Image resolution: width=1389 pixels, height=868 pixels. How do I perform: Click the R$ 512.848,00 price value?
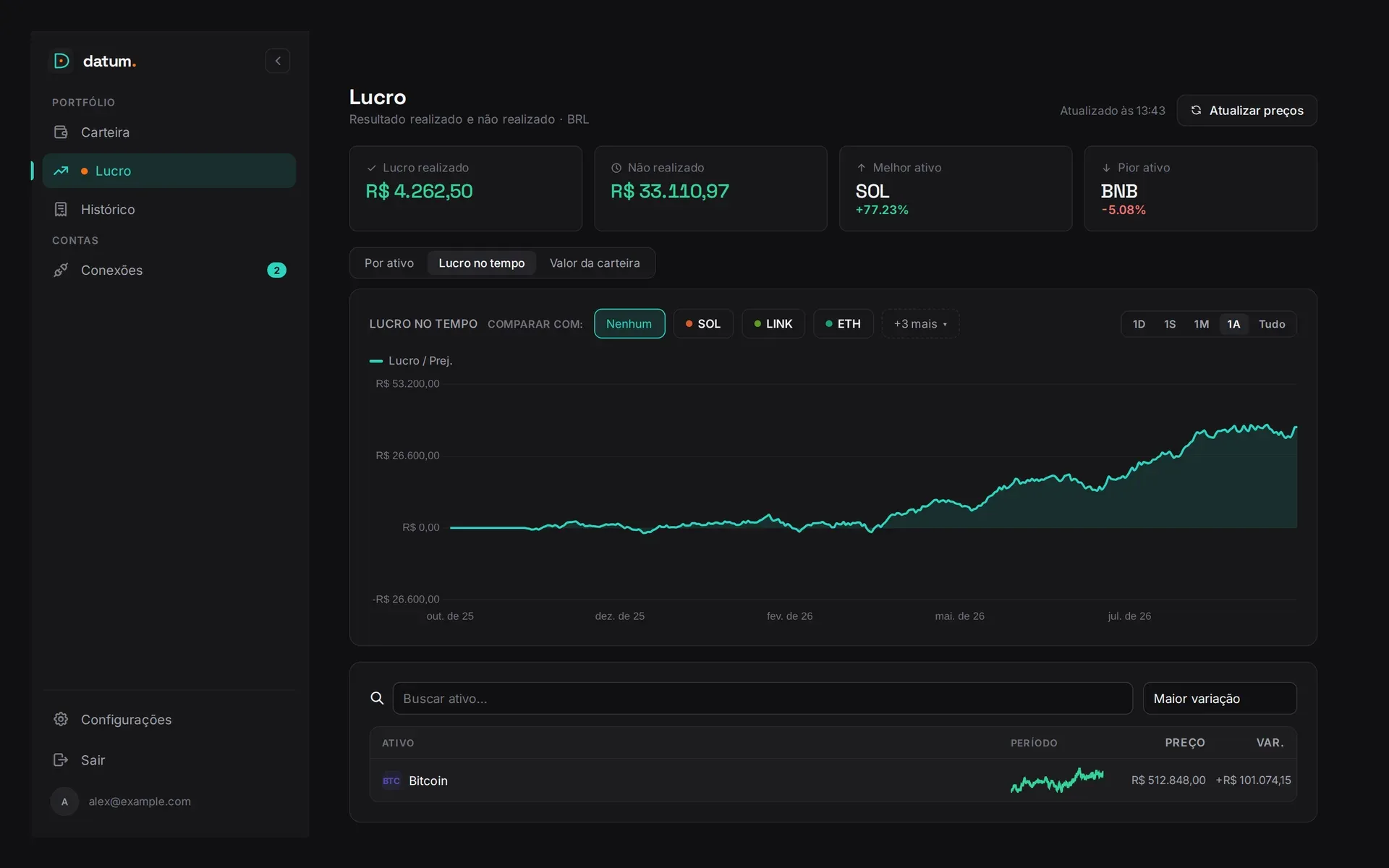click(1168, 780)
